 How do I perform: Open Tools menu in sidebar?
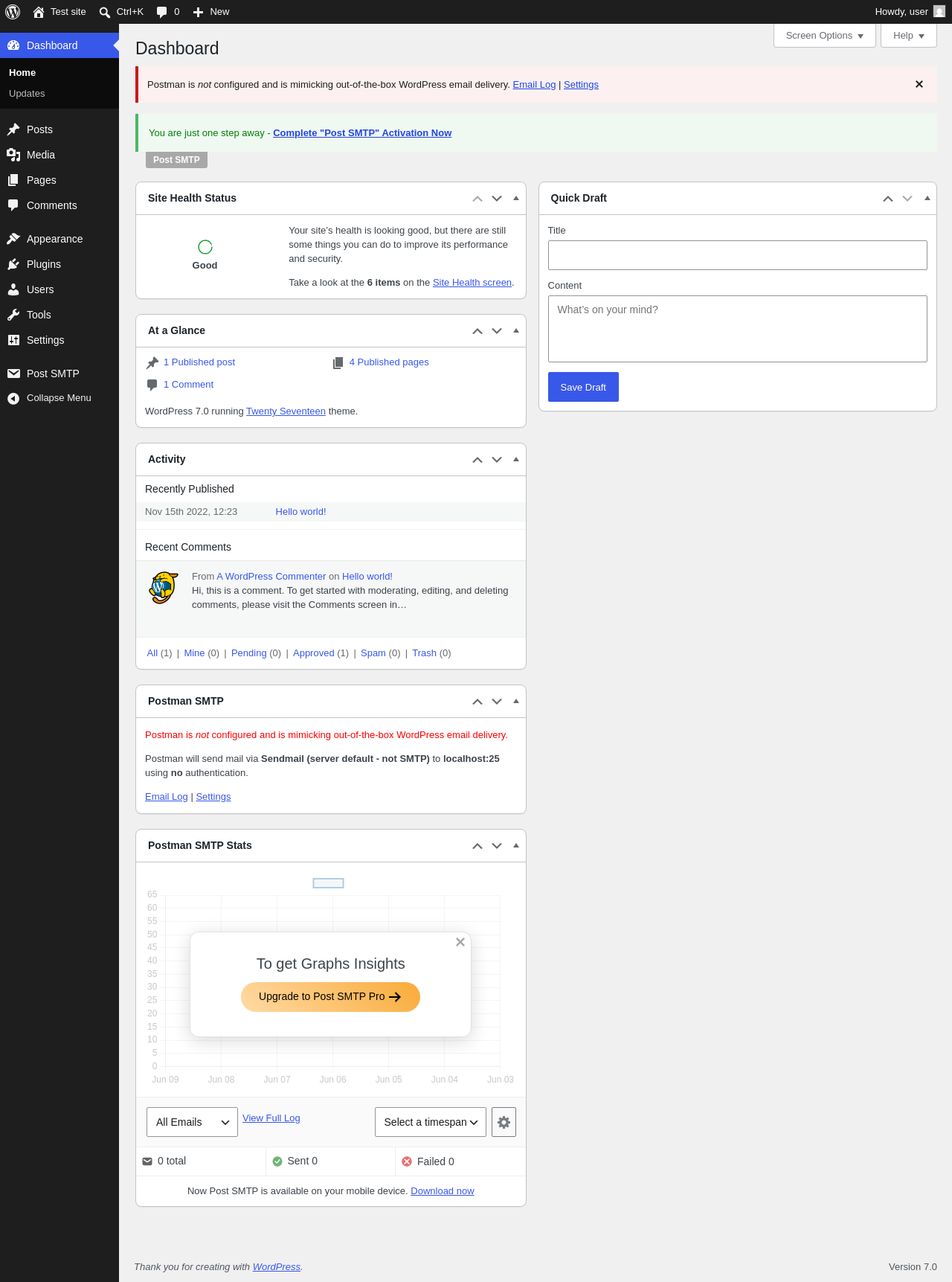59,315
